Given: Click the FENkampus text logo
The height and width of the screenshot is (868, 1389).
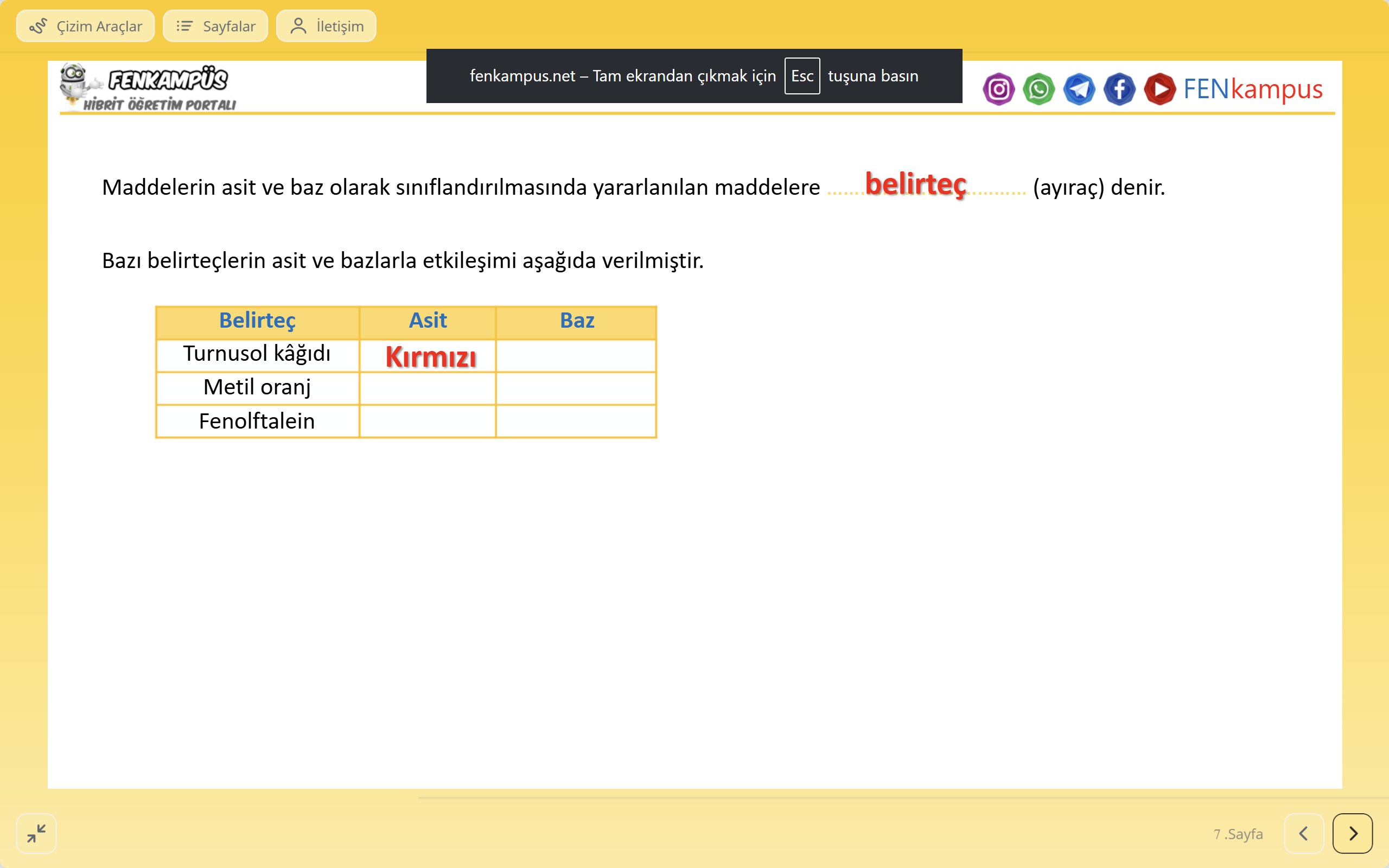Looking at the screenshot, I should (1252, 89).
